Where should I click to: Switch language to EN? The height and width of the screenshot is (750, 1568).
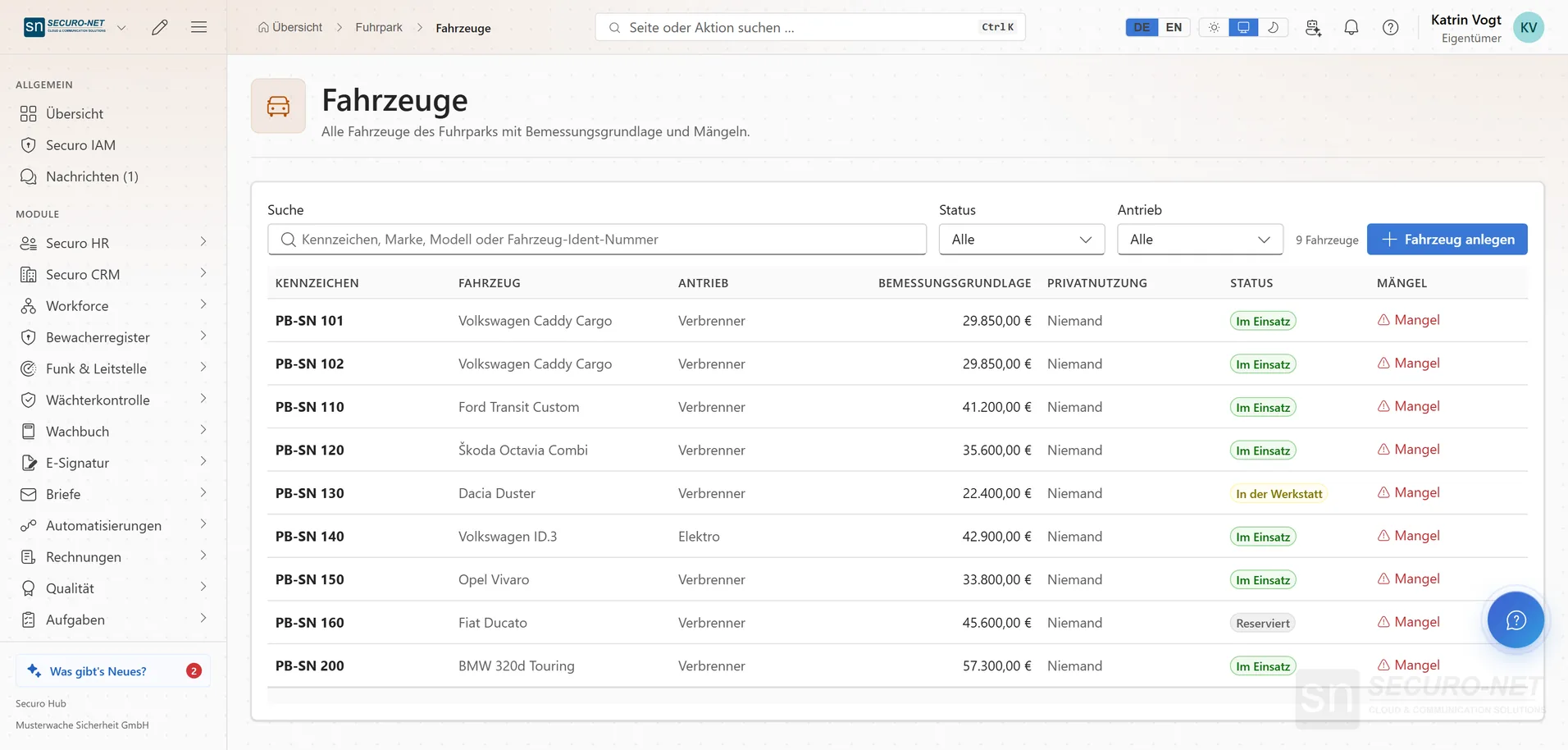1174,27
